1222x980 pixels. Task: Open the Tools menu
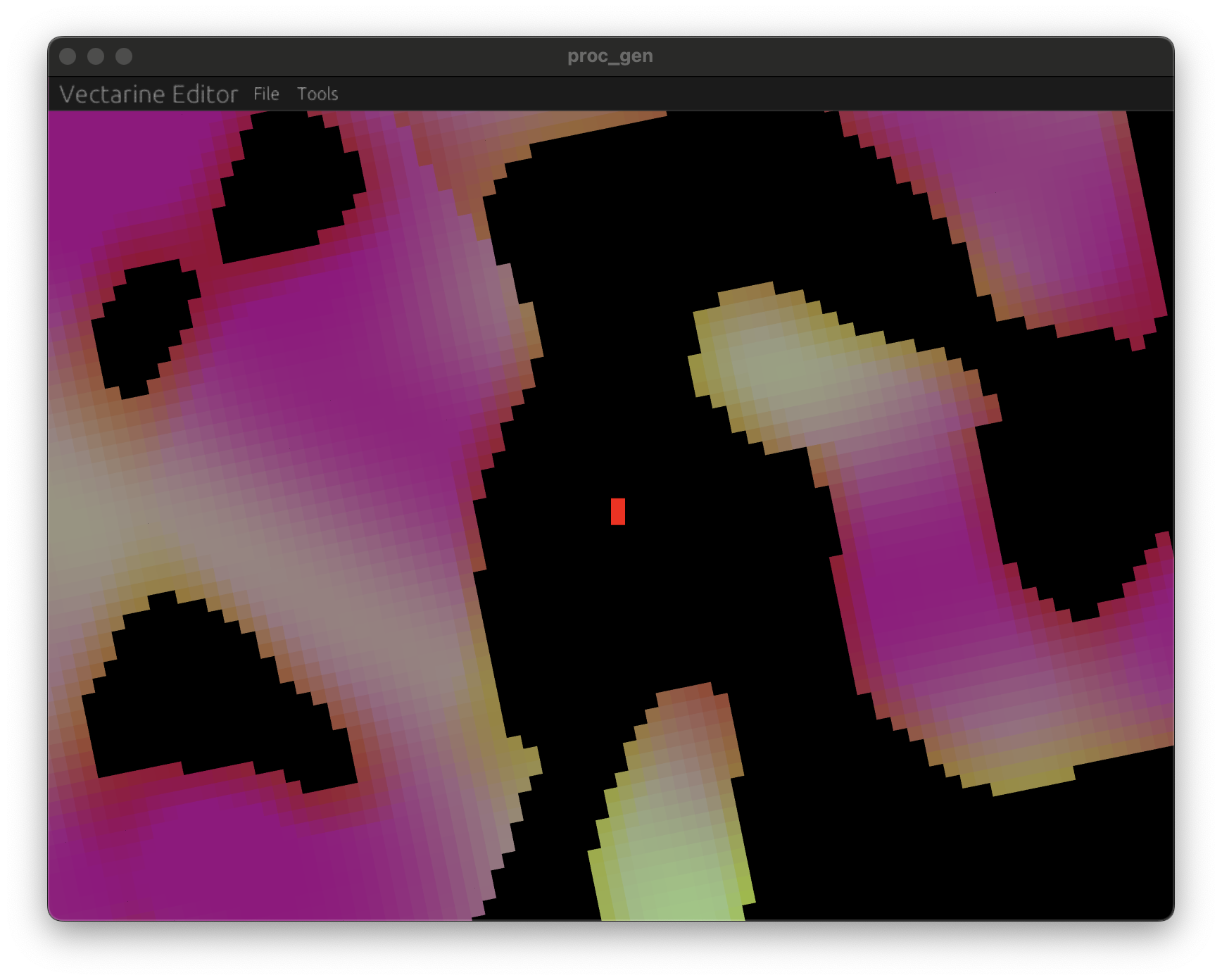tap(317, 94)
